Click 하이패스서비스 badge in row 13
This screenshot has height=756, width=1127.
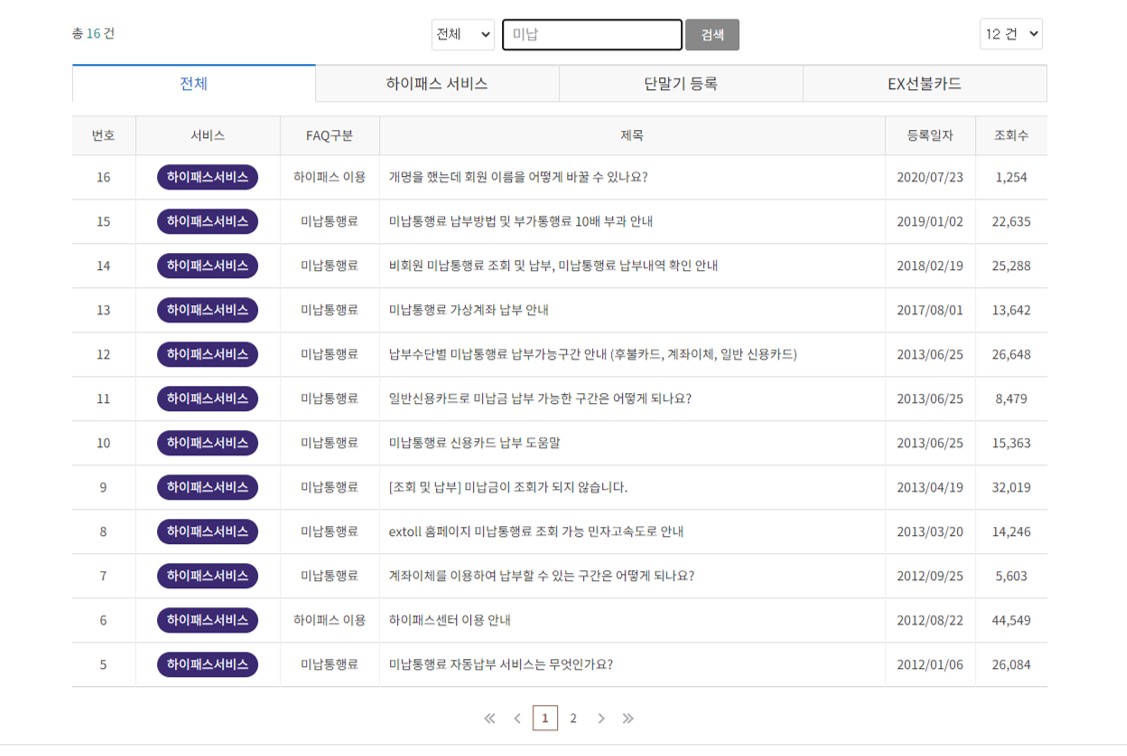coord(208,310)
